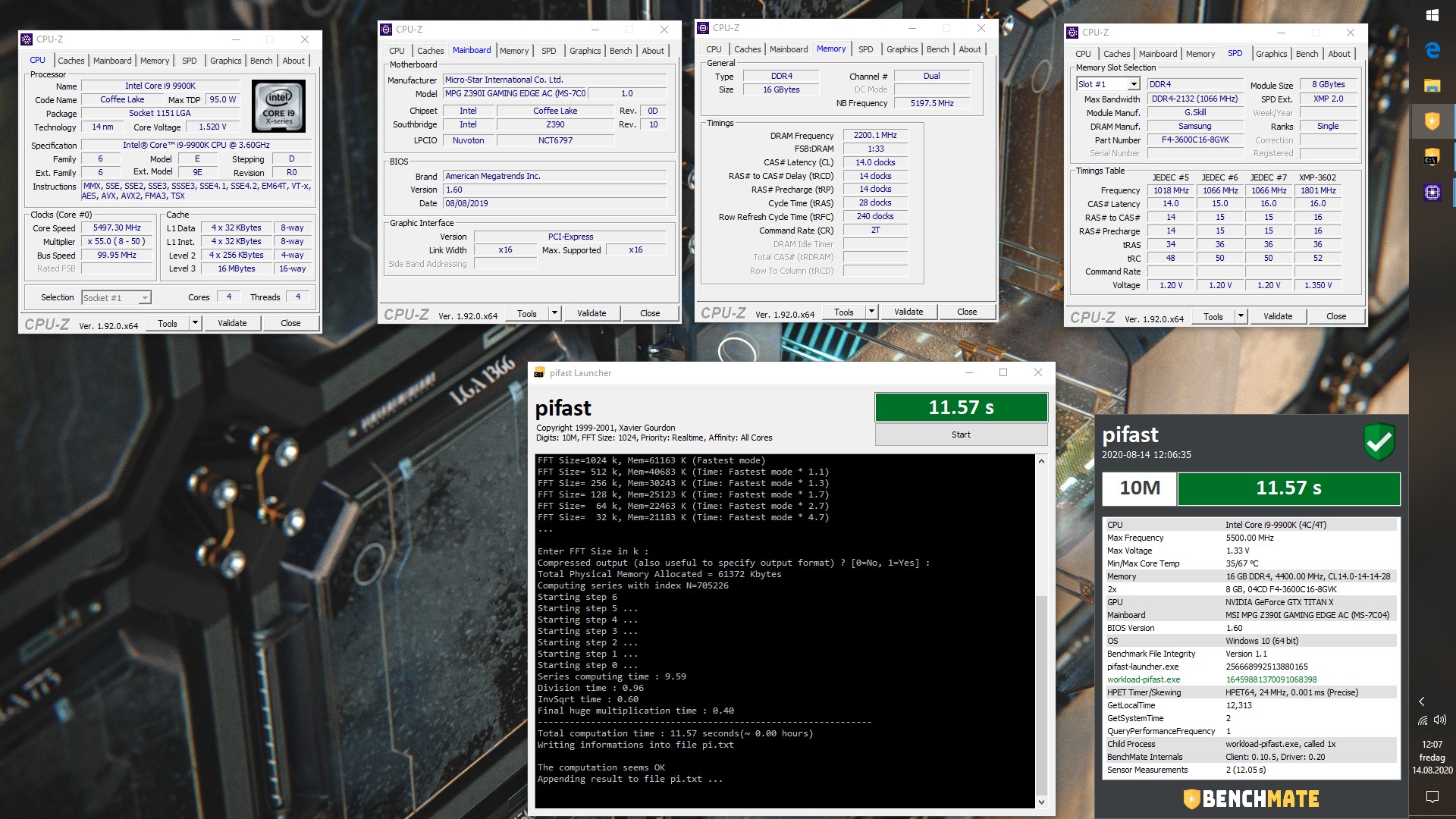This screenshot has width=1456, height=819.
Task: Click the Part Number F4-3600C16-8GVK field
Action: [x=1195, y=140]
